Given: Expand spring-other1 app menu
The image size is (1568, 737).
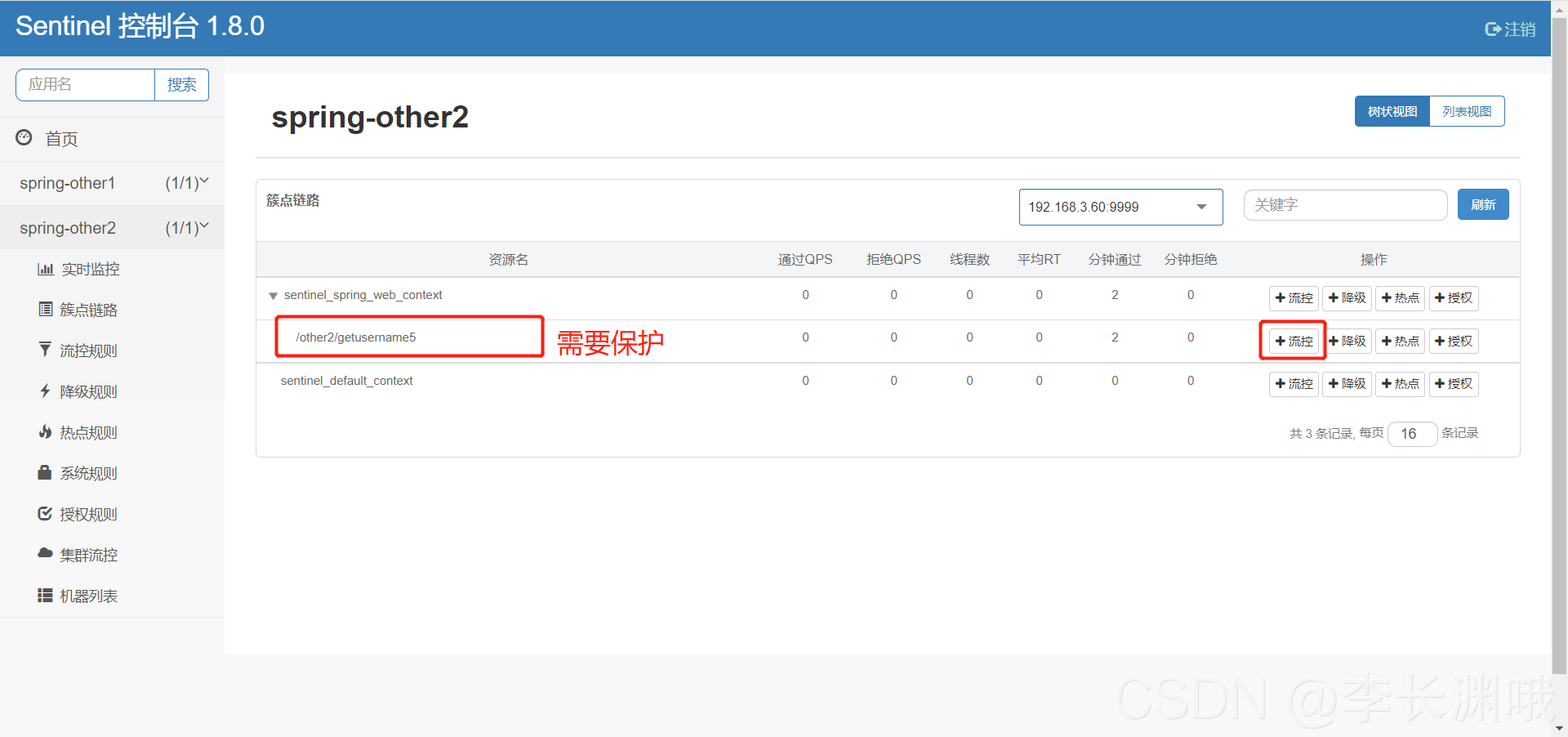Looking at the screenshot, I should click(x=112, y=183).
